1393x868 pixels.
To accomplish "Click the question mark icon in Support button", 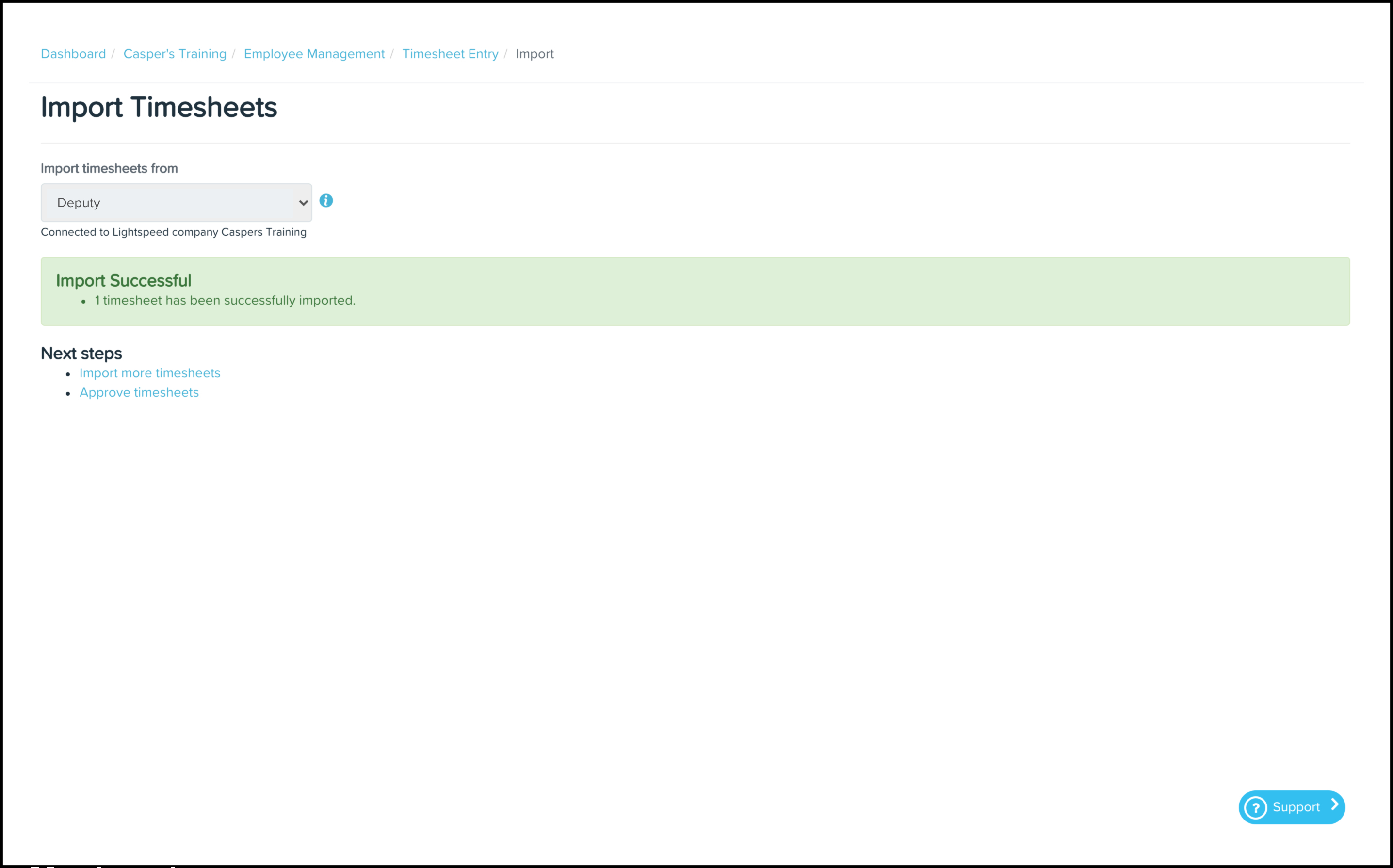I will coord(1255,807).
